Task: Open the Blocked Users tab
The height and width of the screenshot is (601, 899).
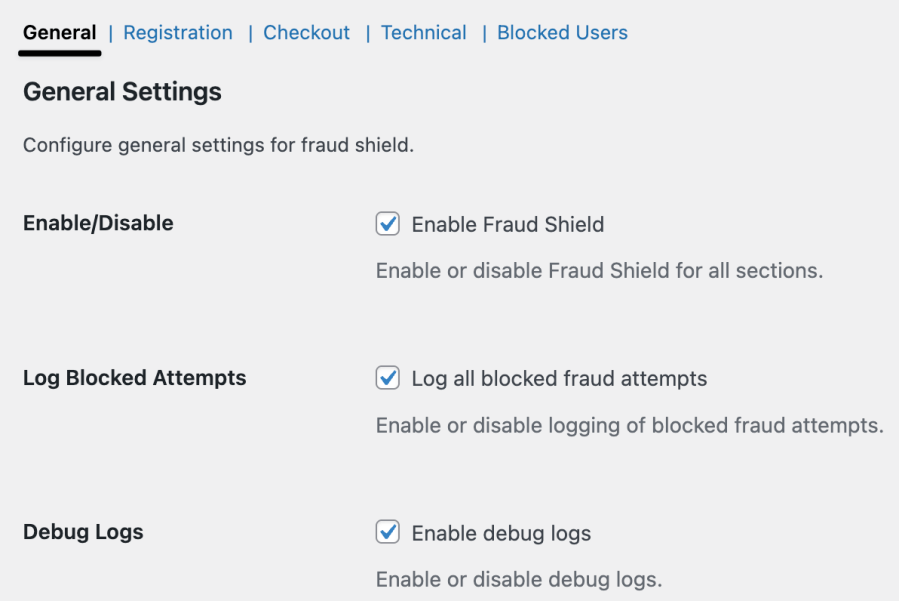Action: pos(562,33)
